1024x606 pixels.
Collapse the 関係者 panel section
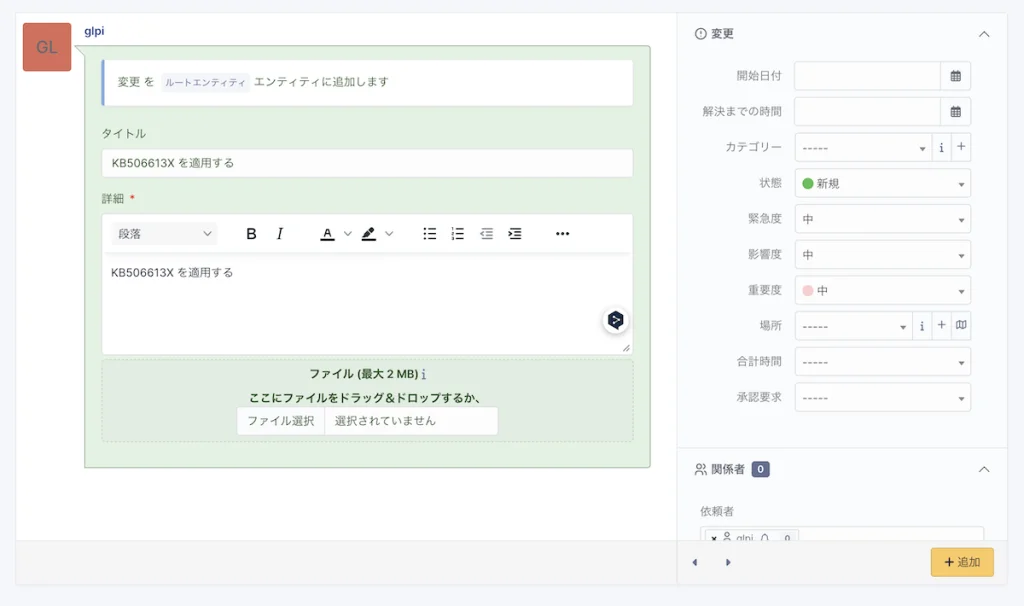pos(984,470)
